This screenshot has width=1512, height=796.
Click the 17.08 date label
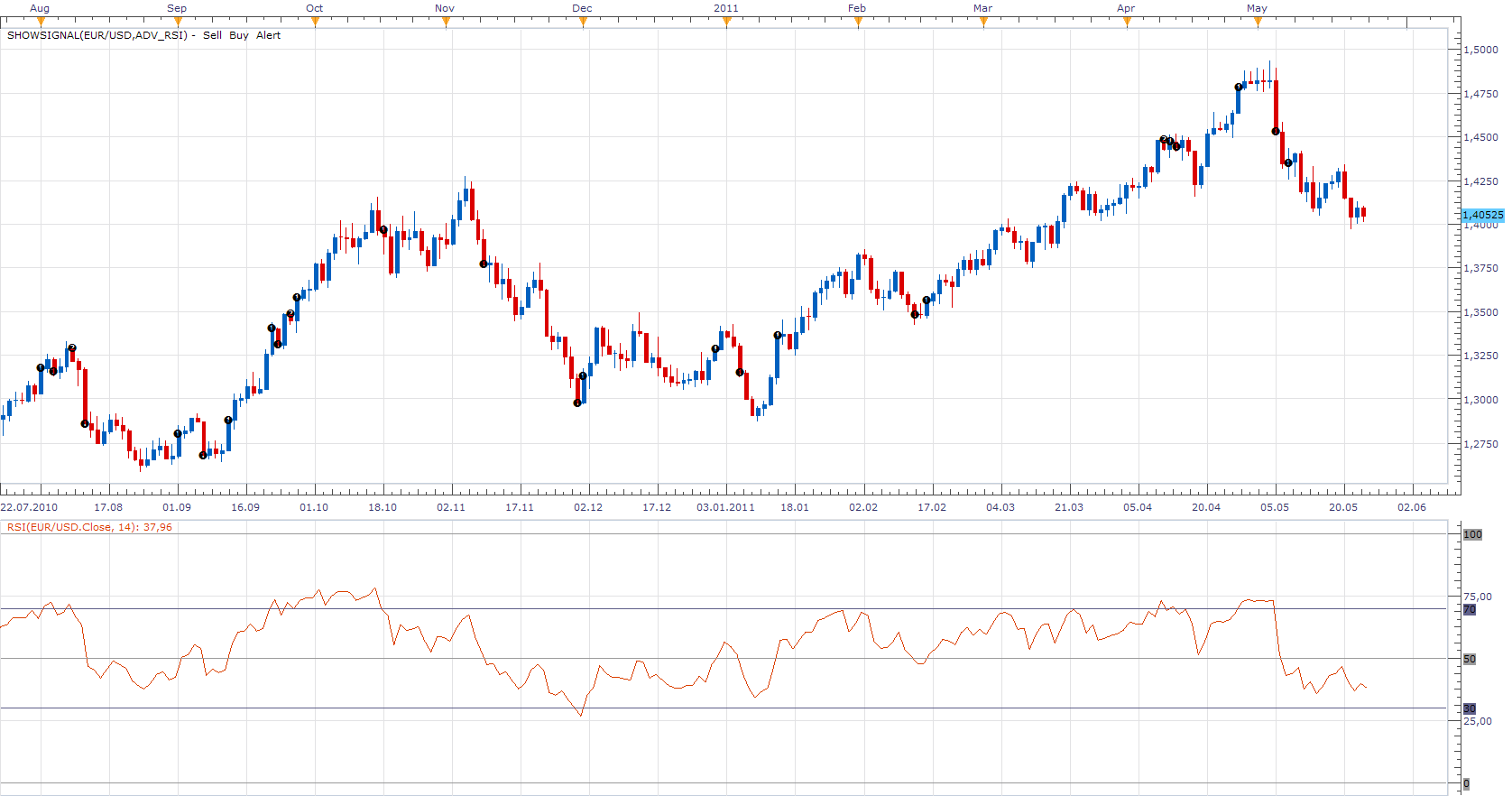coord(108,507)
